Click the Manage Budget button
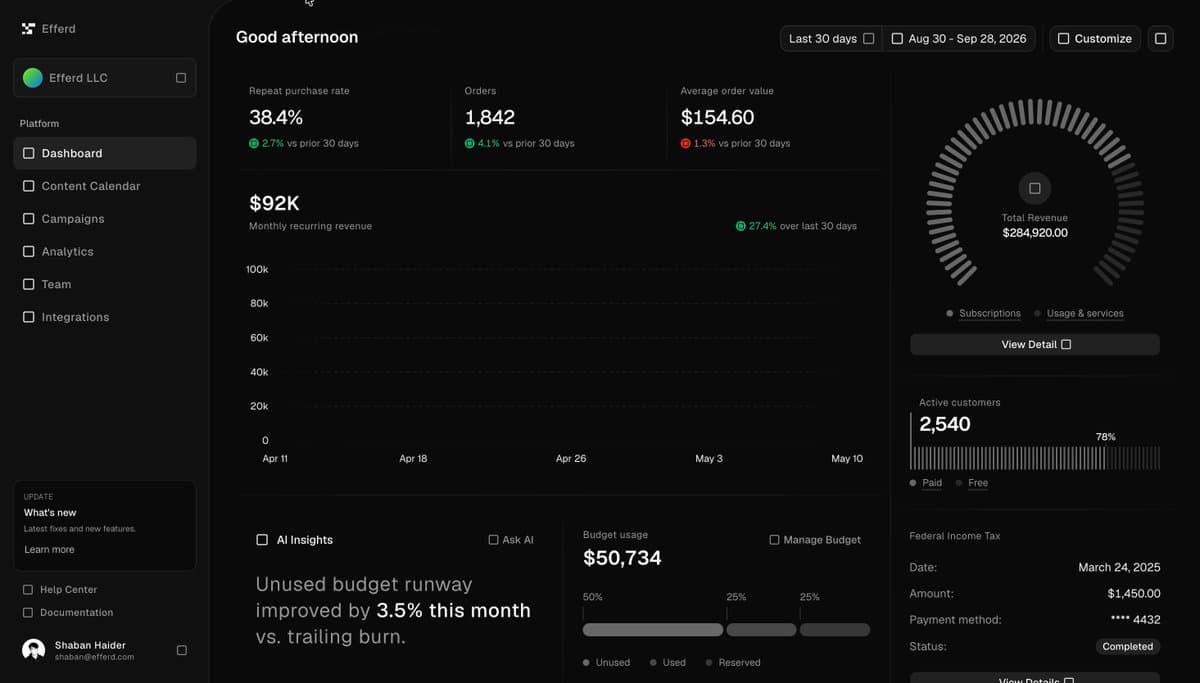Screen dimensions: 1200x683 click(815, 540)
